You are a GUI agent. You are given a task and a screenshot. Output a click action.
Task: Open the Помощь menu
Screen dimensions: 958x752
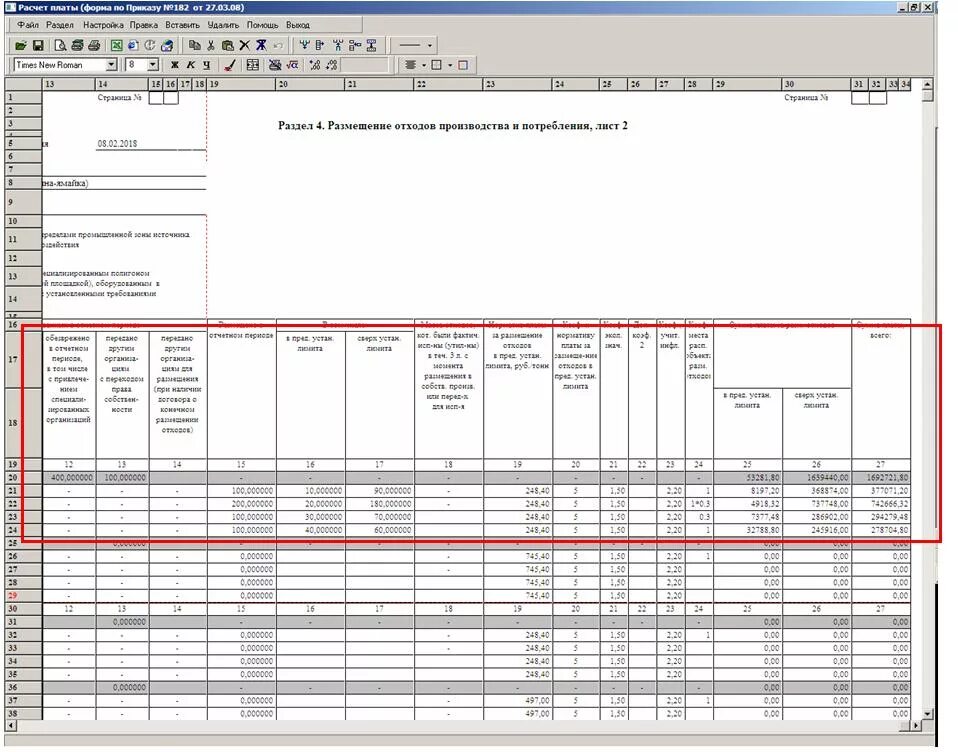pyautogui.click(x=262, y=25)
